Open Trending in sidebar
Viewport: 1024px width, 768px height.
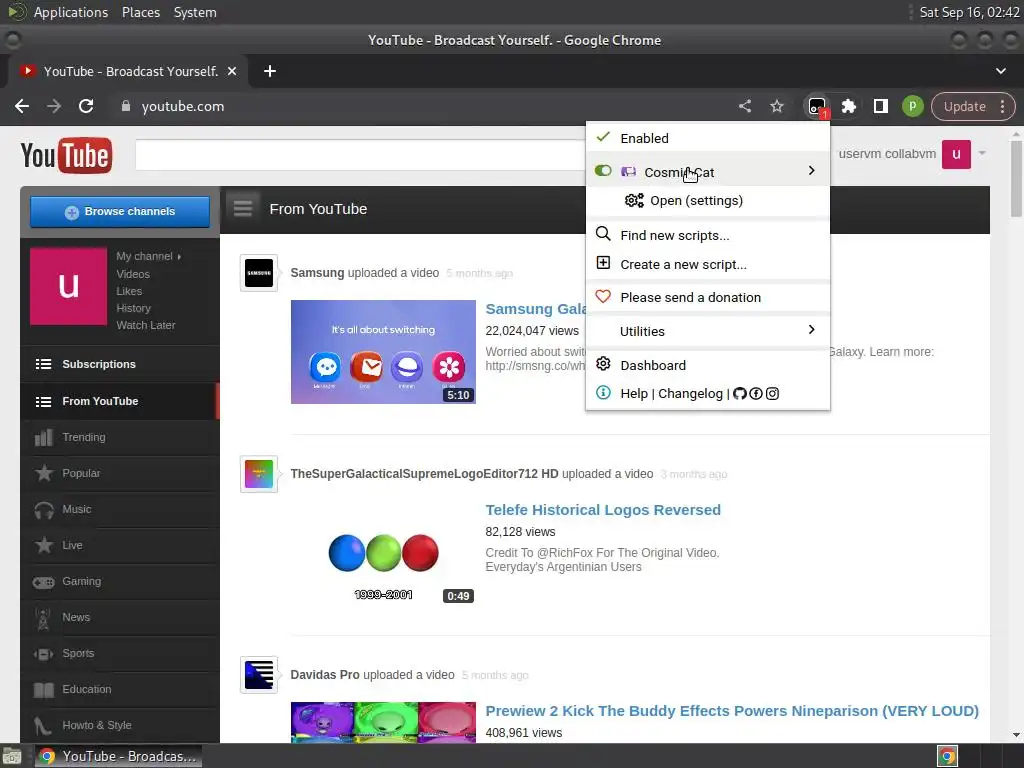[x=120, y=437]
